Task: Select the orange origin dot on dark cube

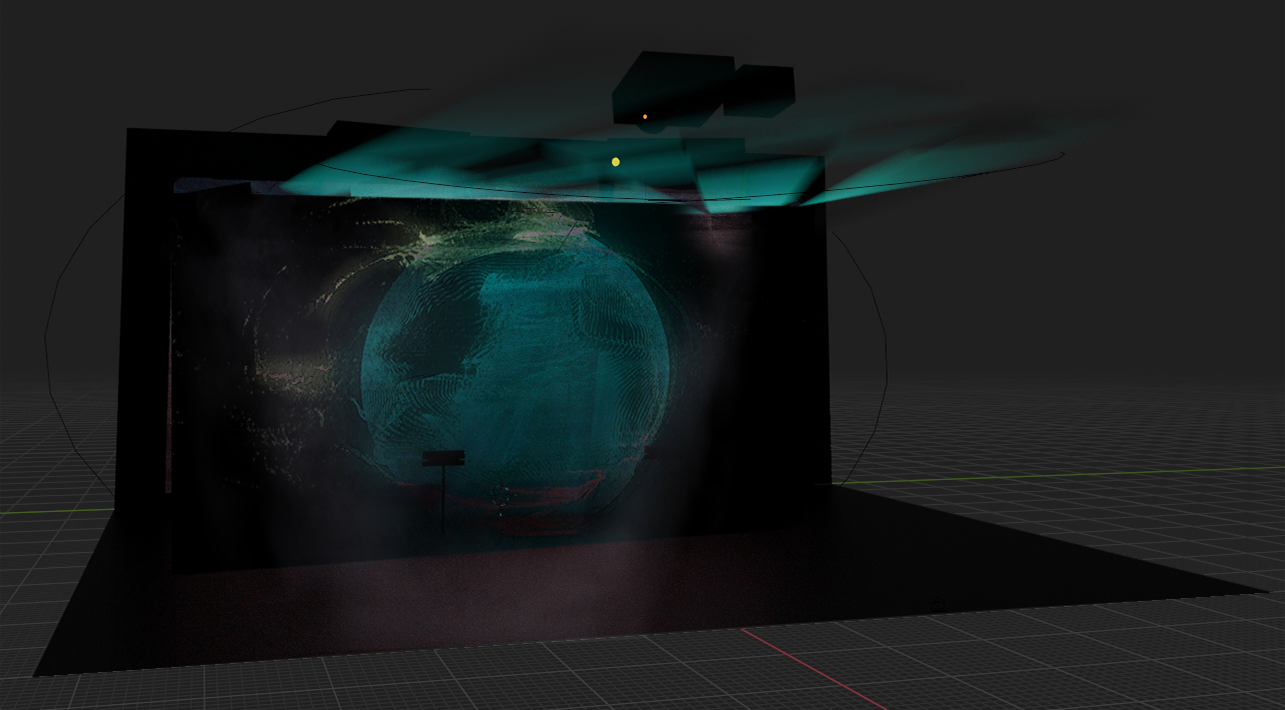Action: pos(645,117)
